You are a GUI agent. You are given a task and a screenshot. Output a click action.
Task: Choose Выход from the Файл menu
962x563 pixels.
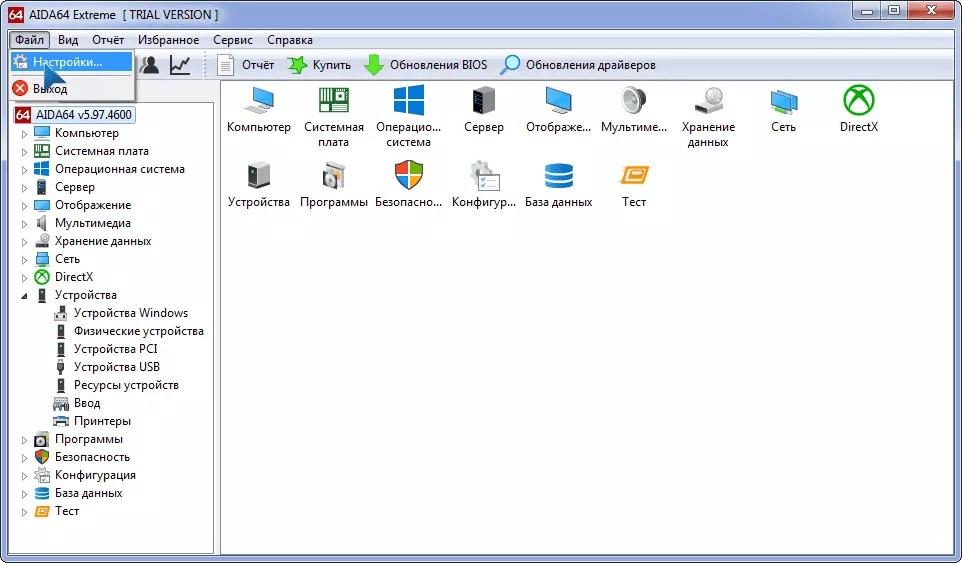pos(71,88)
